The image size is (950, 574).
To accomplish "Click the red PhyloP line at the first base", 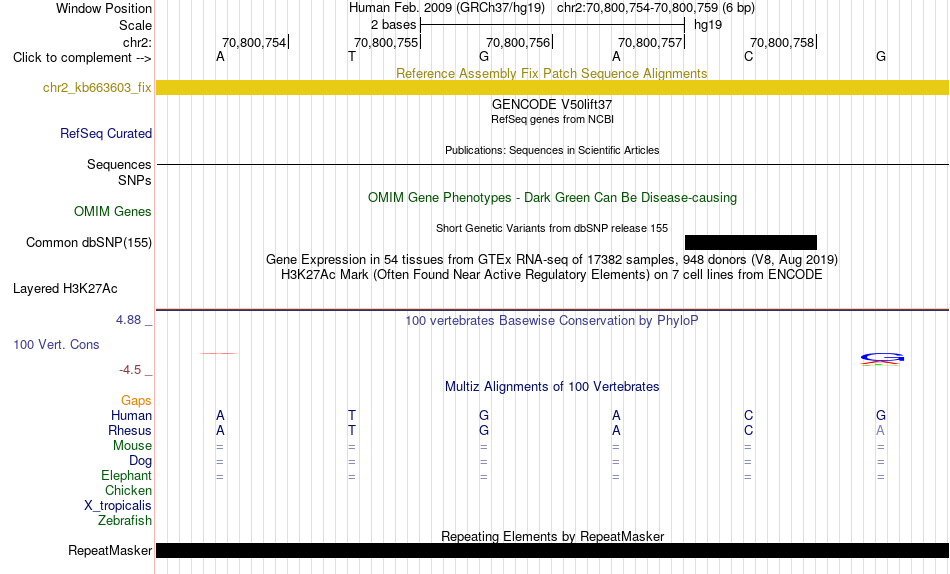I will (219, 353).
